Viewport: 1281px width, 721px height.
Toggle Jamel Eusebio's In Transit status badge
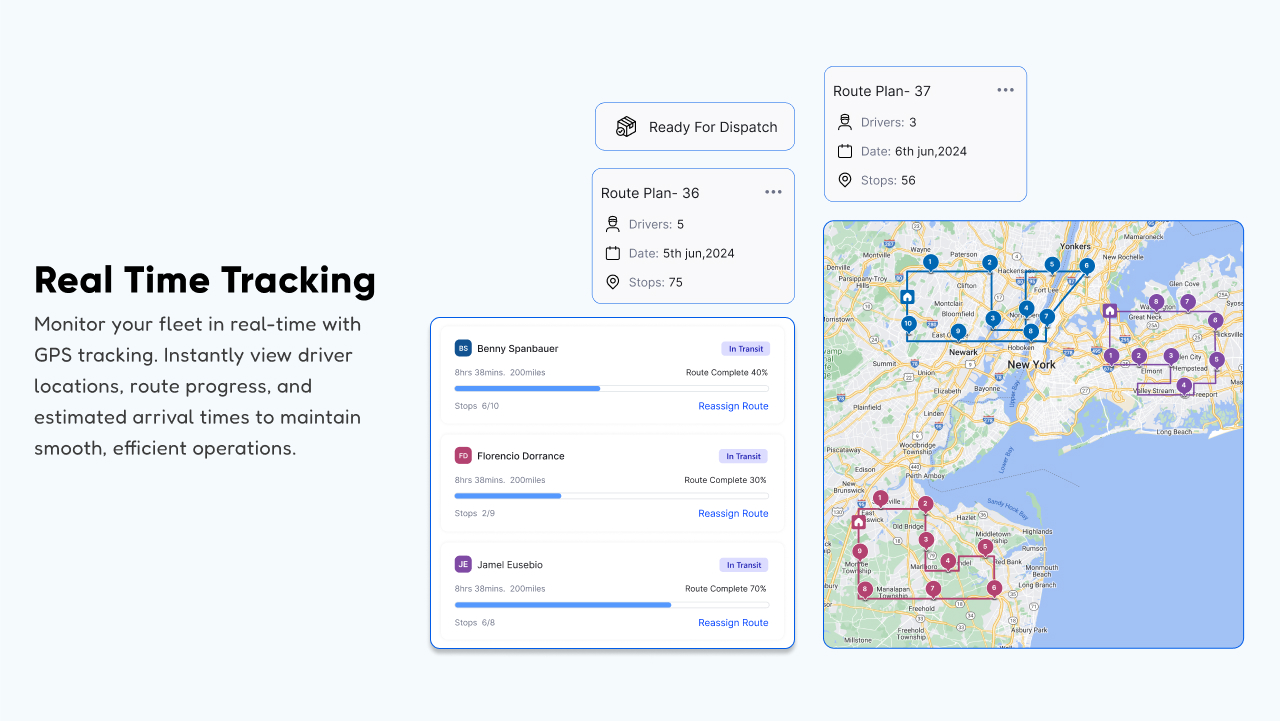[743, 564]
